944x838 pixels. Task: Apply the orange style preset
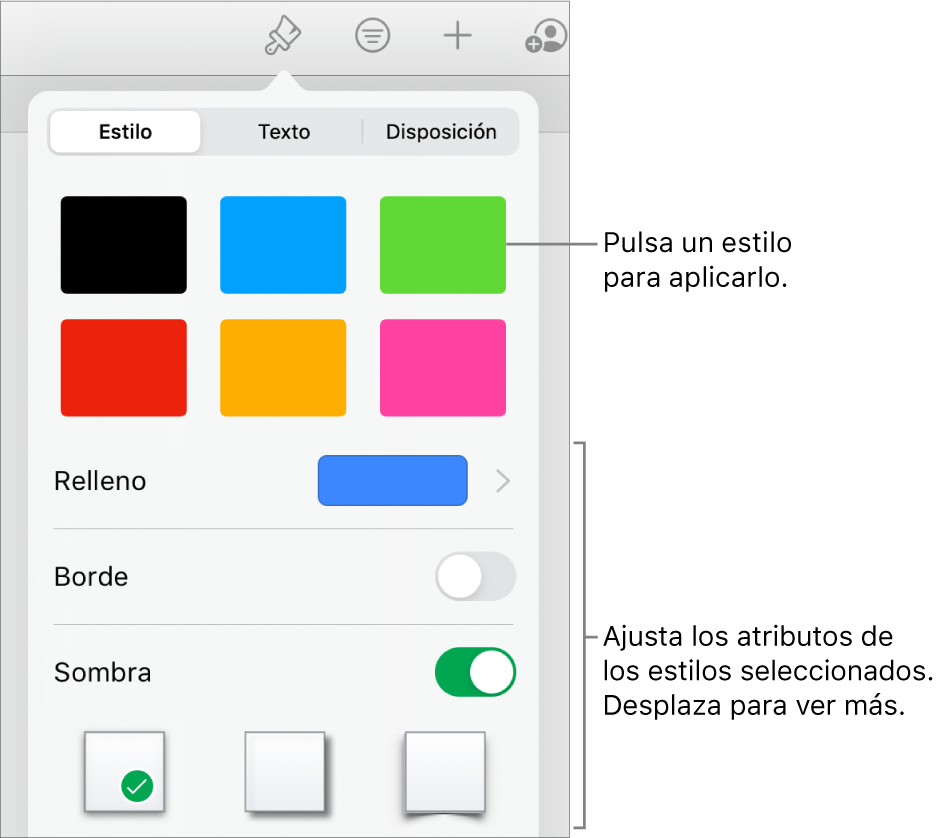point(283,367)
